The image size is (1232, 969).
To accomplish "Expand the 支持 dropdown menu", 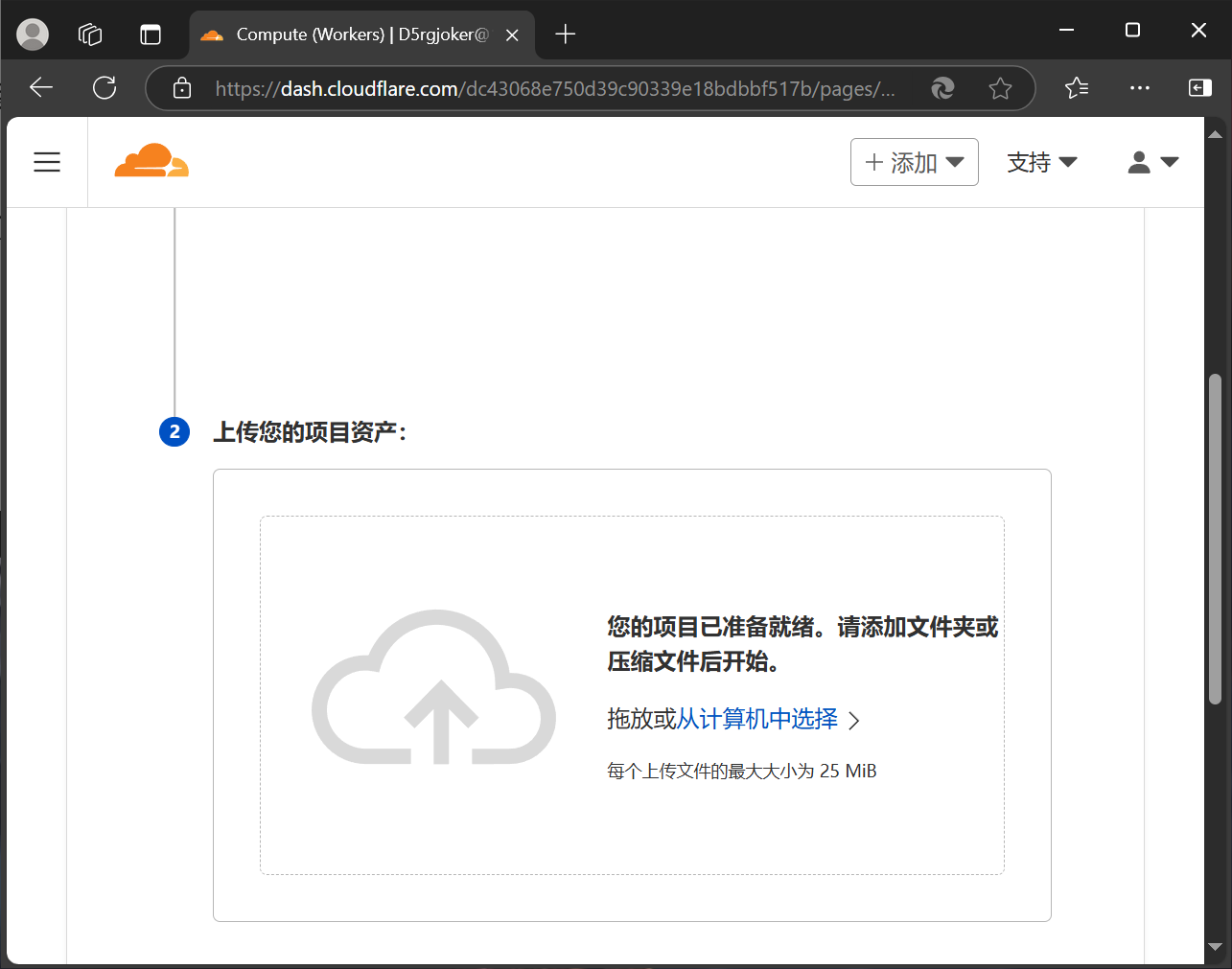I will coord(1041,162).
